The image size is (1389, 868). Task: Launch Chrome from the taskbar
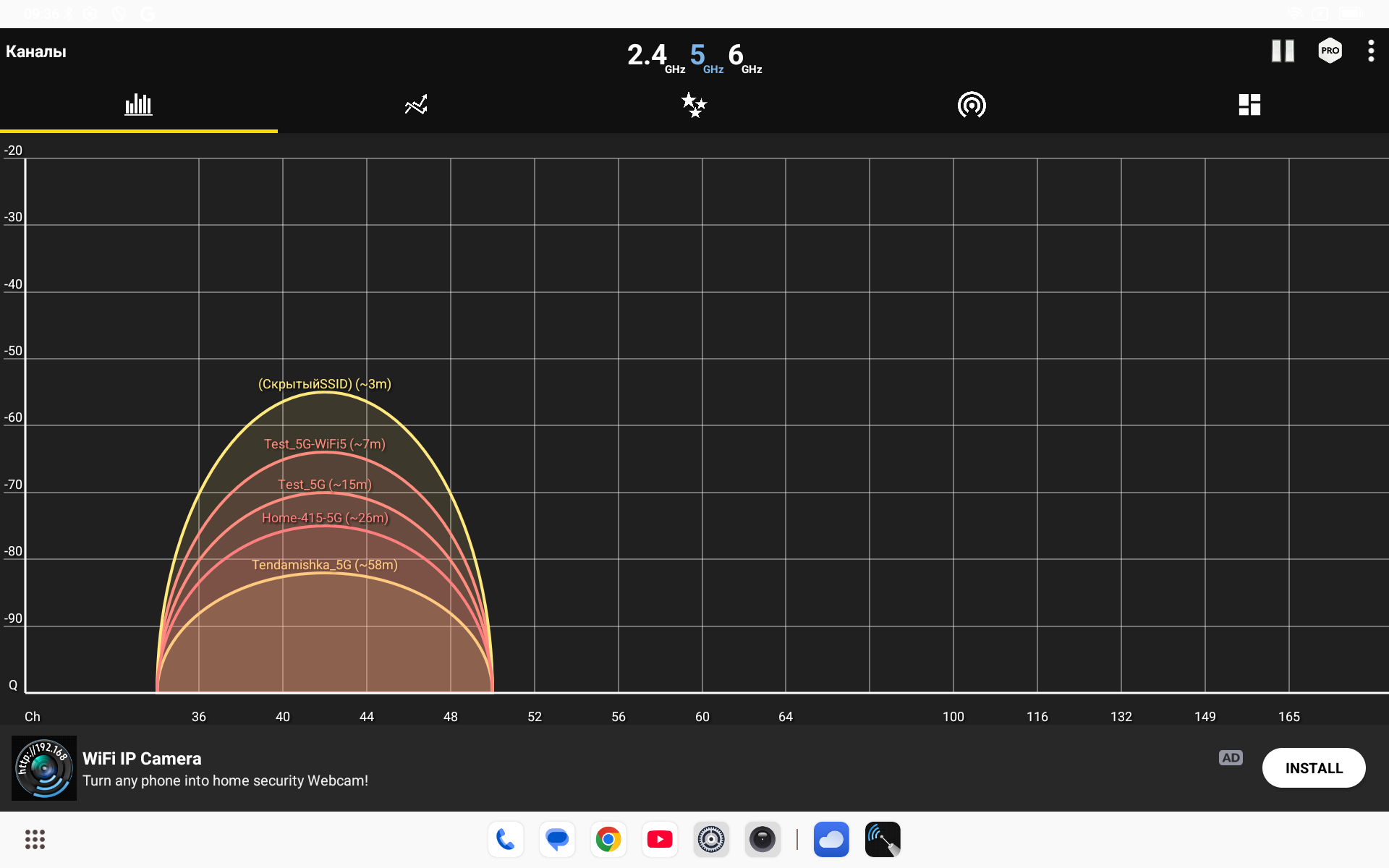pos(608,839)
